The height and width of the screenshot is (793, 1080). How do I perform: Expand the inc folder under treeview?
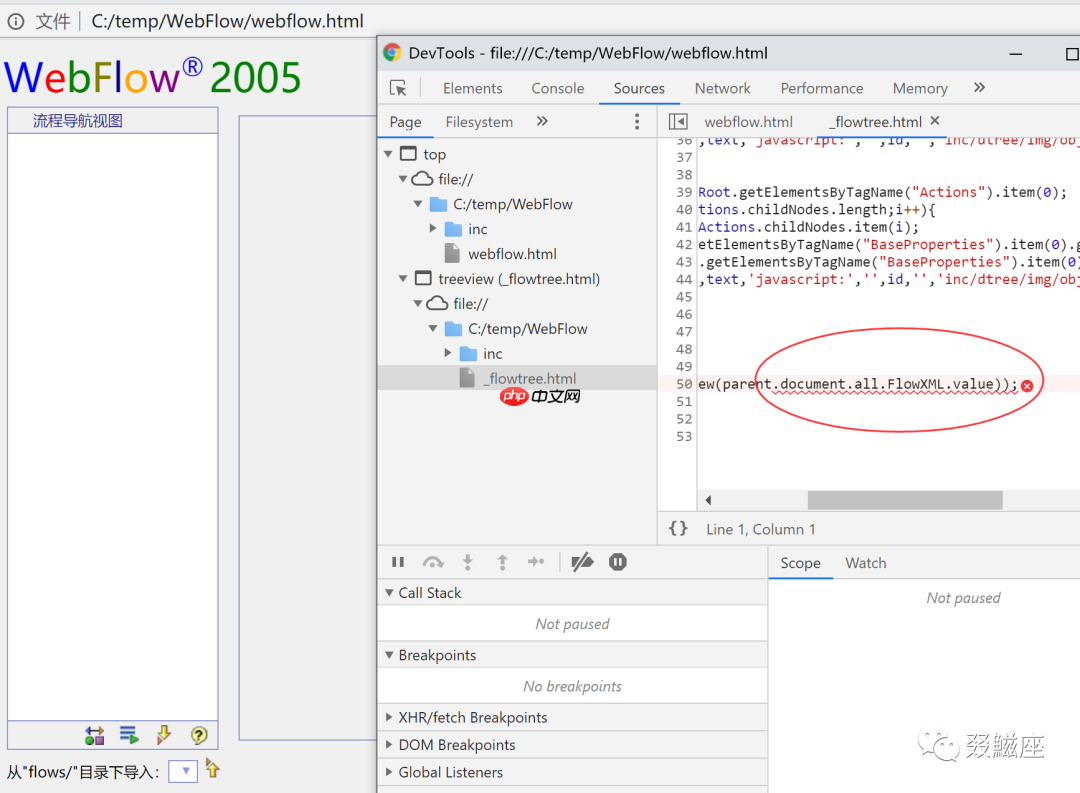coord(449,354)
